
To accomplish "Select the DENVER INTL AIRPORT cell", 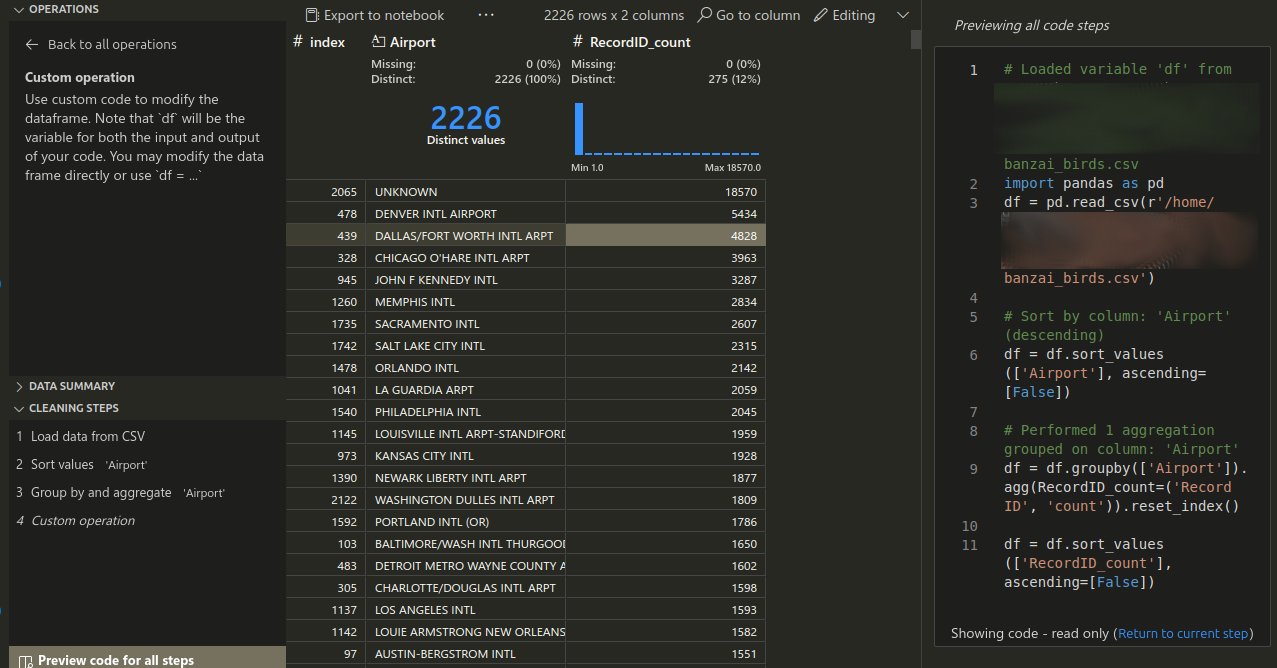I will [465, 214].
